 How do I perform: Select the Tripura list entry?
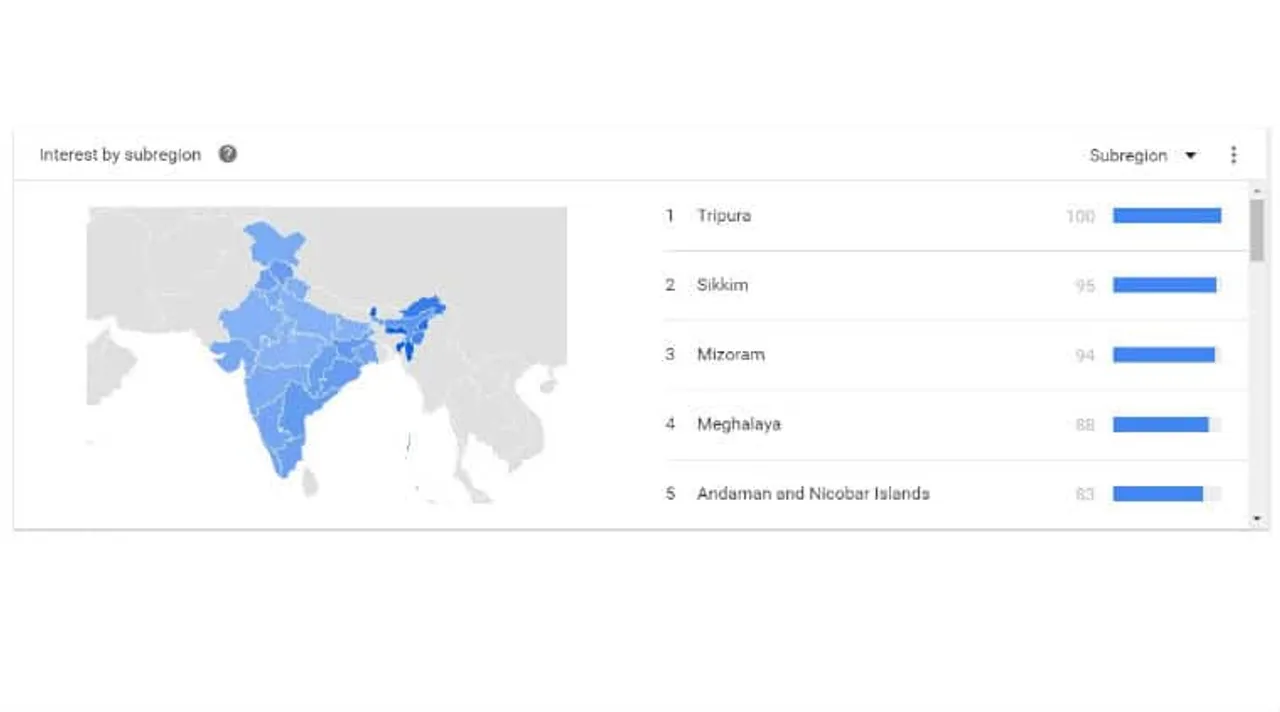[725, 215]
